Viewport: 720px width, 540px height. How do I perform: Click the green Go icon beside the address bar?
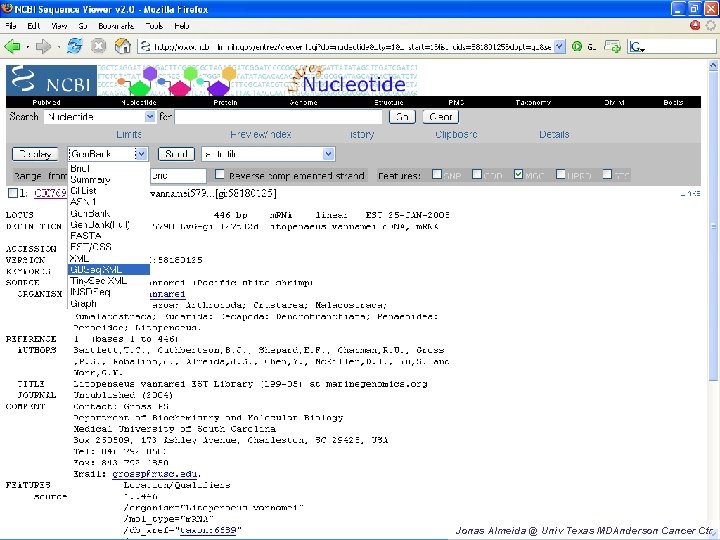coord(577,46)
